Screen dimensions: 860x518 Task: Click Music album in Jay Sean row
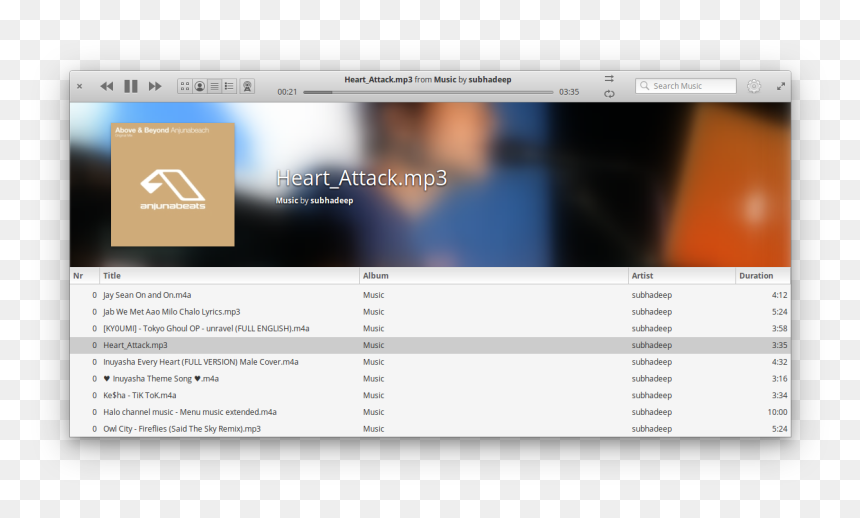(374, 295)
